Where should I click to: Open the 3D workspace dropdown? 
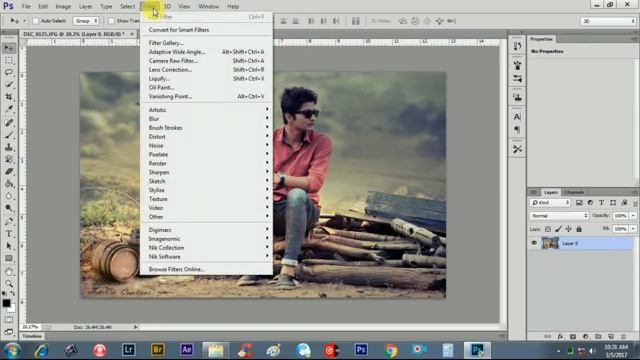(x=608, y=21)
